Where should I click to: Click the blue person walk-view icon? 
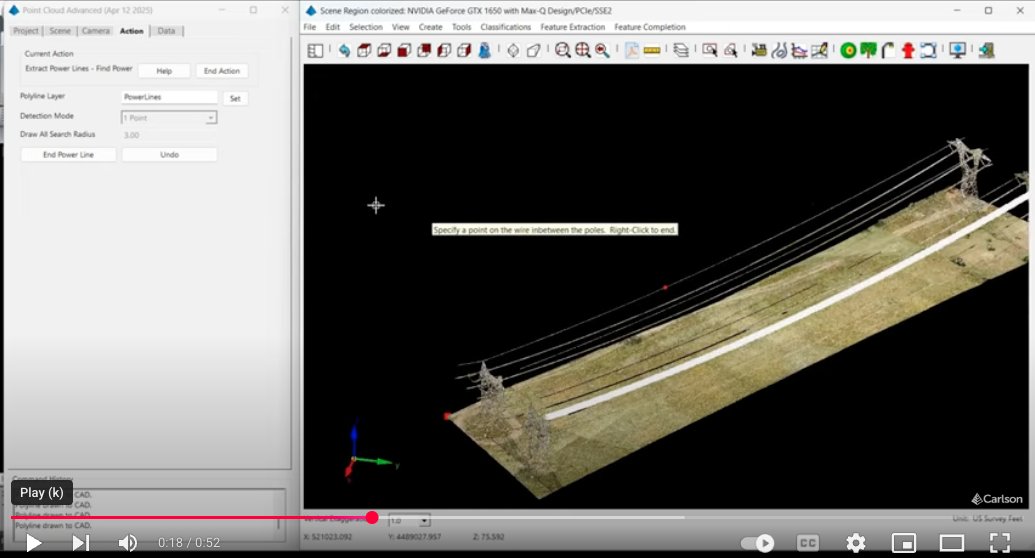coord(484,50)
